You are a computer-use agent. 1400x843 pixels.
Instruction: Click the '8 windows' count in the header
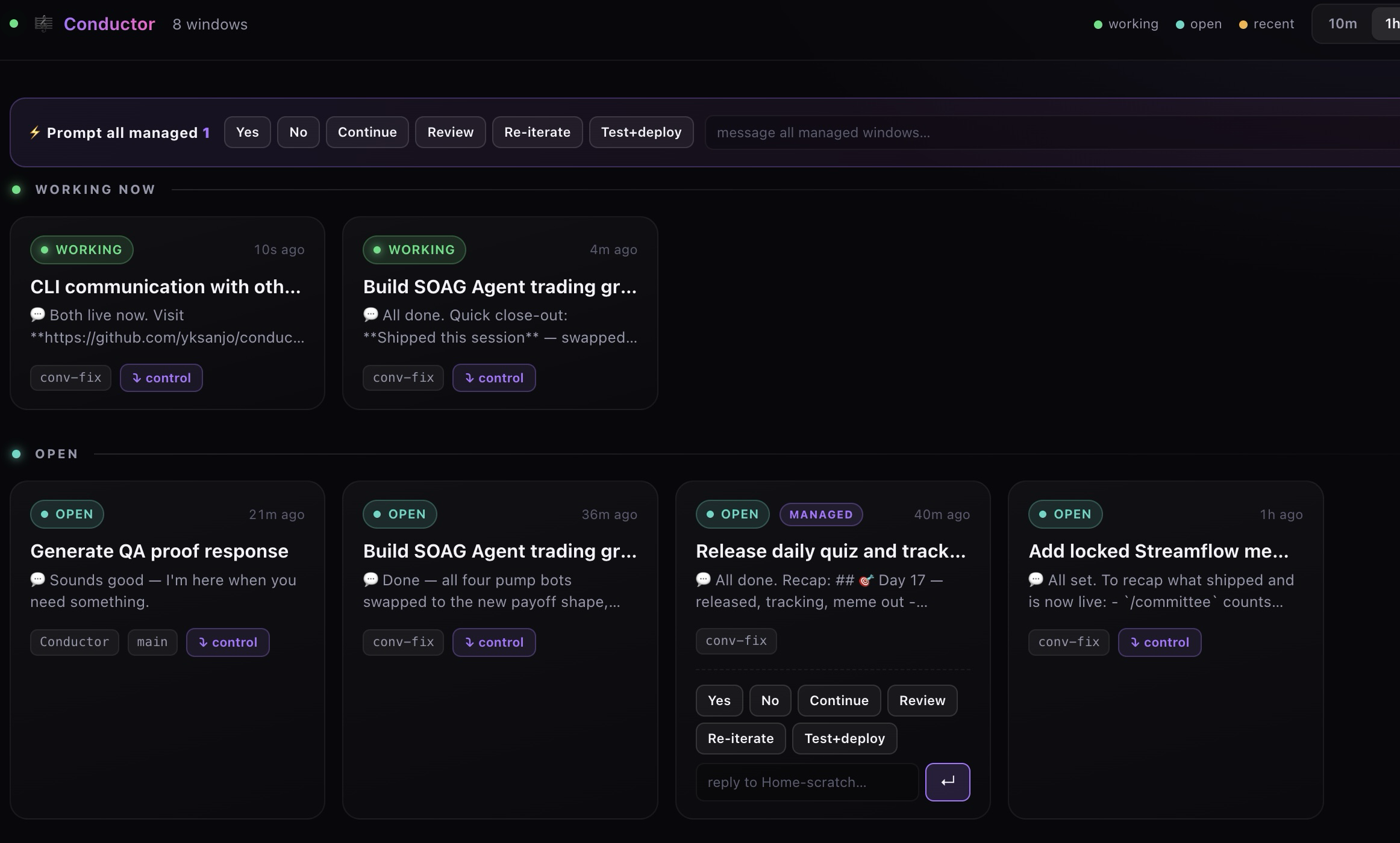click(x=210, y=25)
